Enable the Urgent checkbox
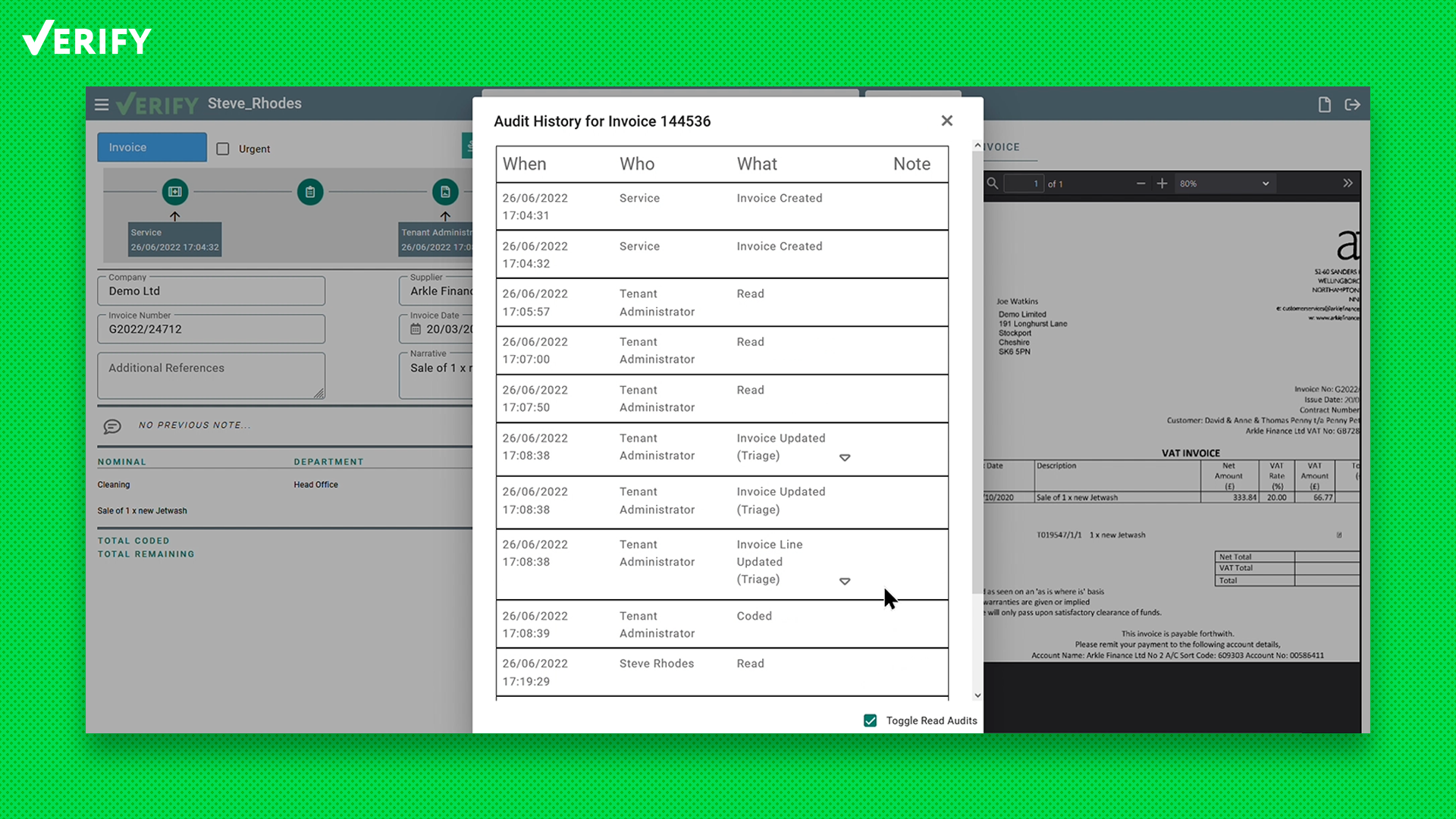This screenshot has width=1456, height=819. coord(223,149)
